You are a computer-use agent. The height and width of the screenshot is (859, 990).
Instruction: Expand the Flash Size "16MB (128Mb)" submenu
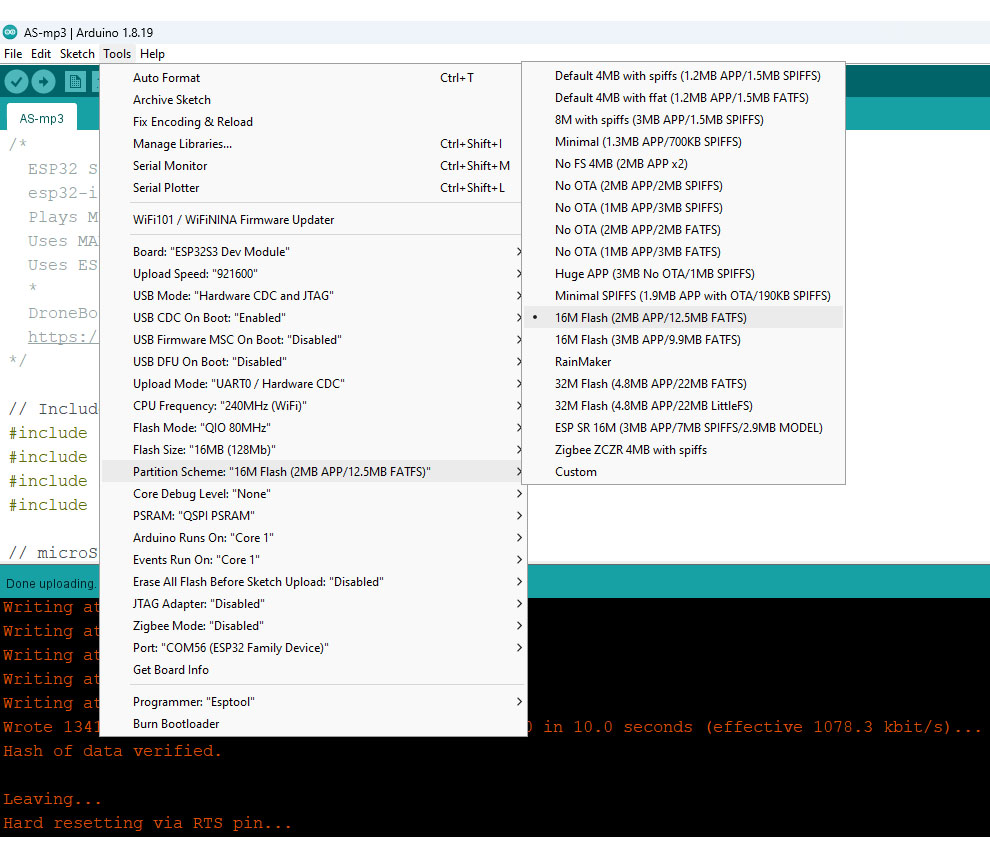click(x=204, y=450)
